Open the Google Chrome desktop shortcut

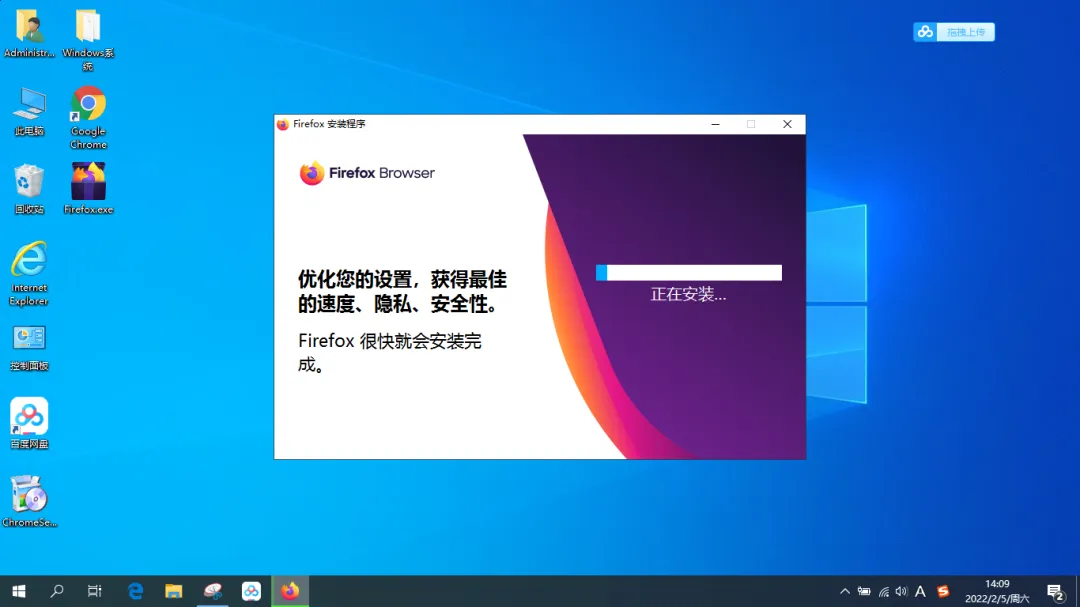click(88, 105)
